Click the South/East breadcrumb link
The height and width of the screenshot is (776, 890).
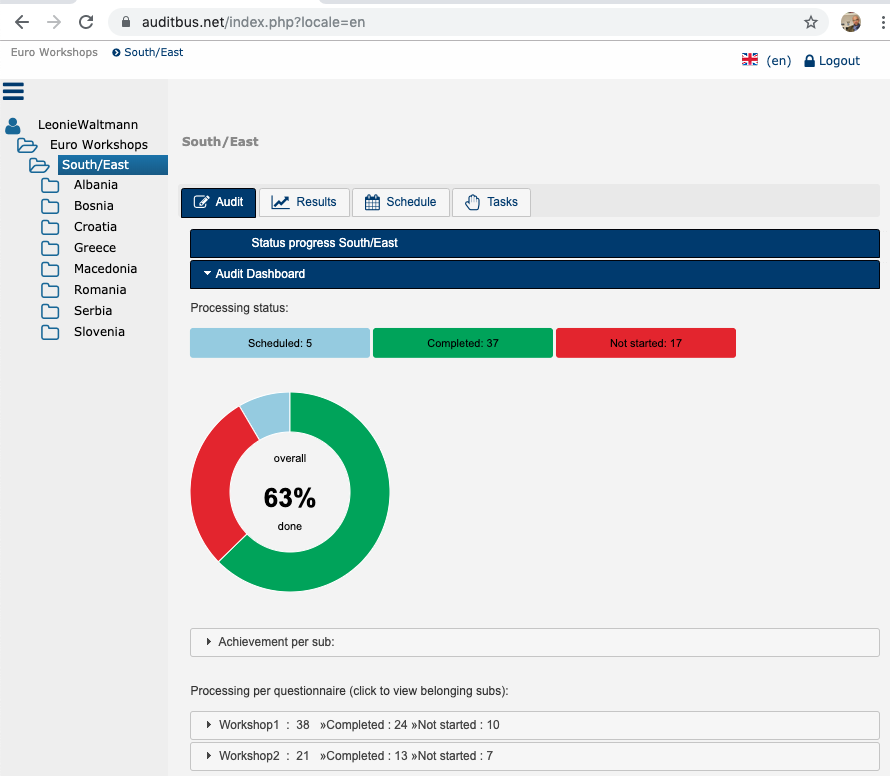click(153, 52)
